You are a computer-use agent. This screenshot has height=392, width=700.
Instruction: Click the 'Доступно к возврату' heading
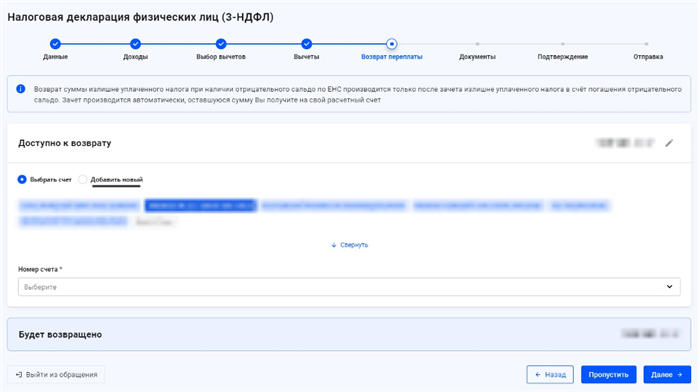pyautogui.click(x=65, y=143)
